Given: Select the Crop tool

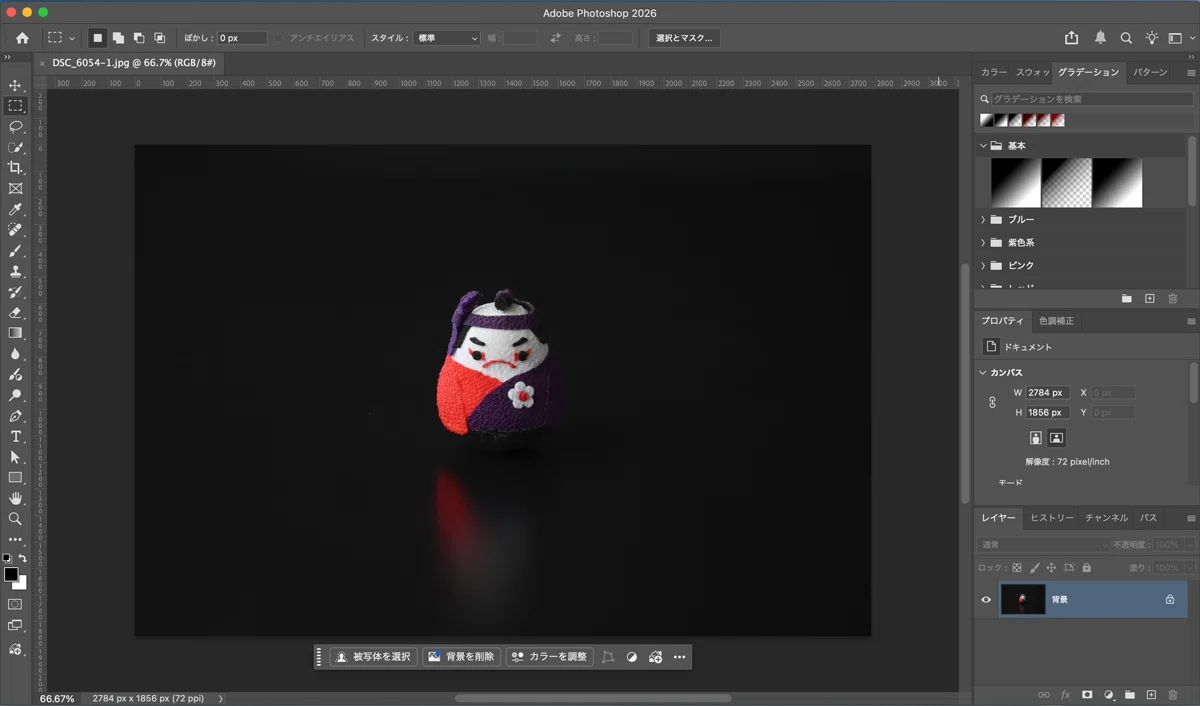Looking at the screenshot, I should pos(15,168).
